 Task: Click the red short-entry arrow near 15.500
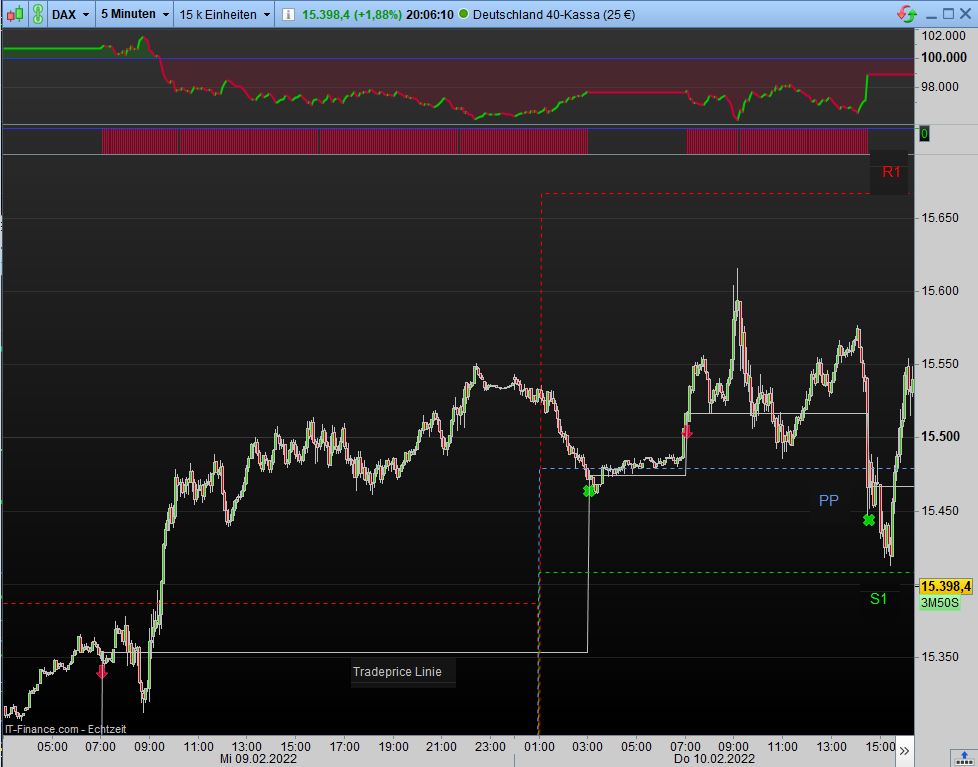[687, 432]
